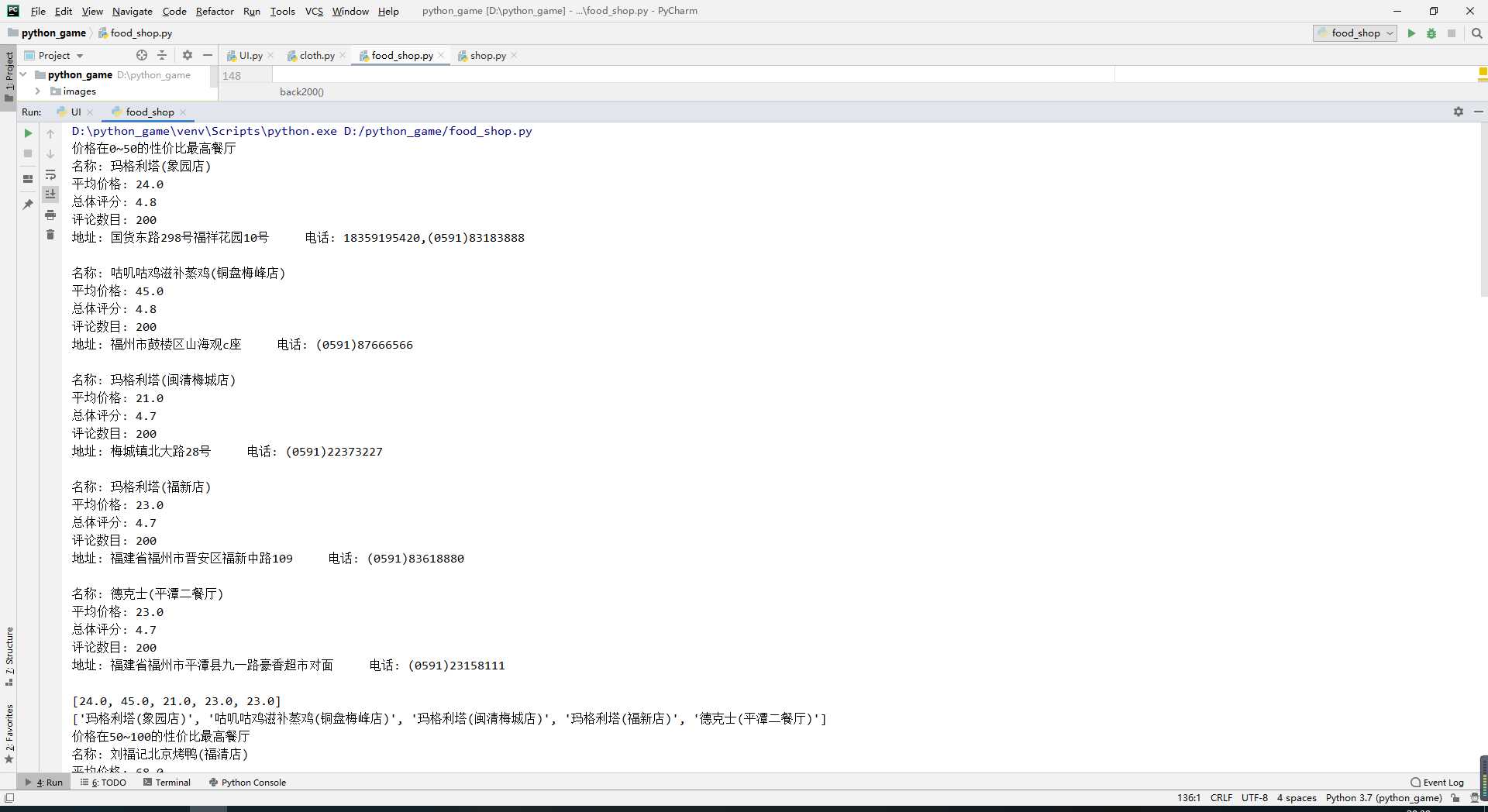This screenshot has height=812, width=1488.
Task: Open the VCS menu
Action: [x=314, y=11]
